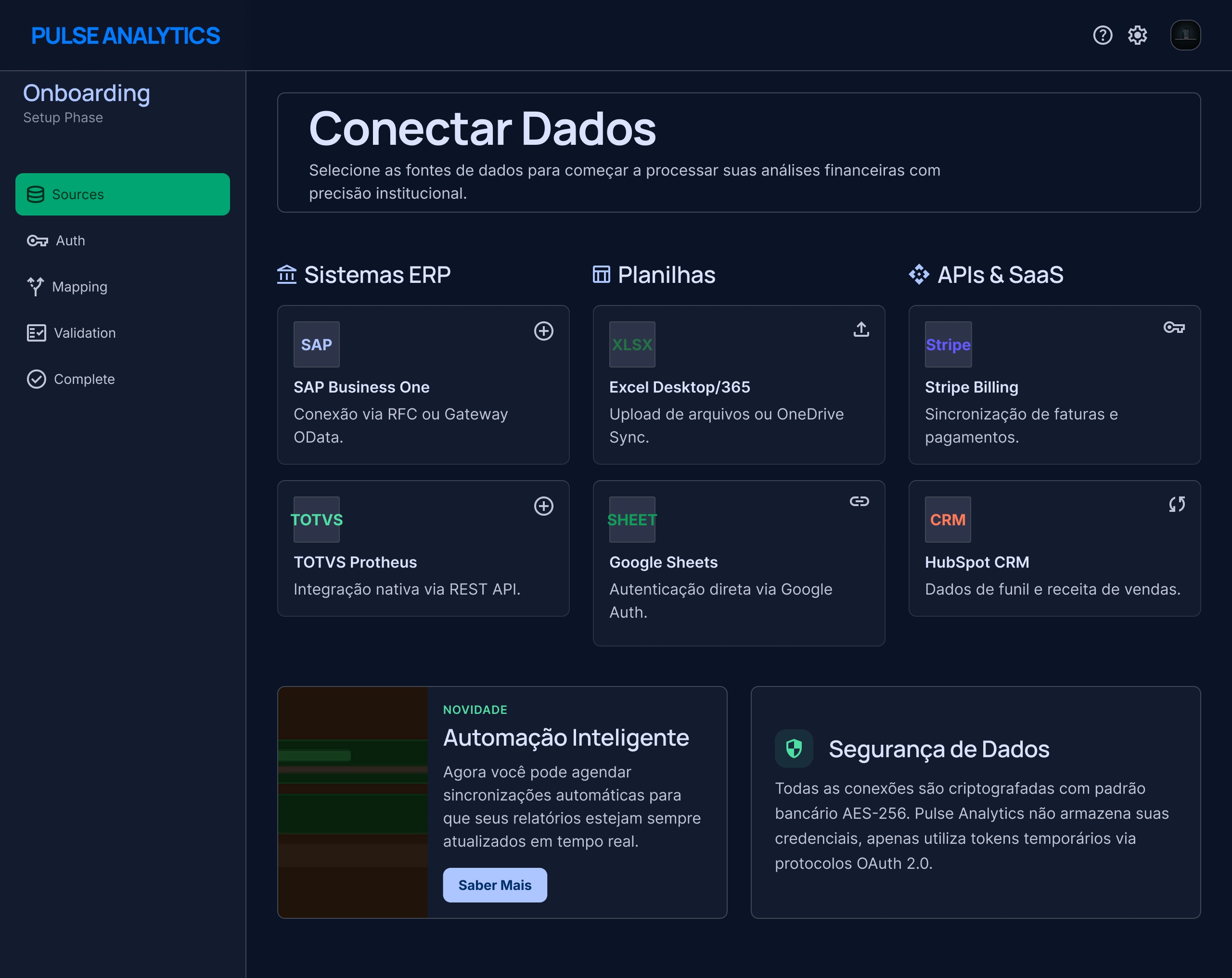
Task: Click upload icon on Excel Desktop/365 card
Action: [861, 329]
